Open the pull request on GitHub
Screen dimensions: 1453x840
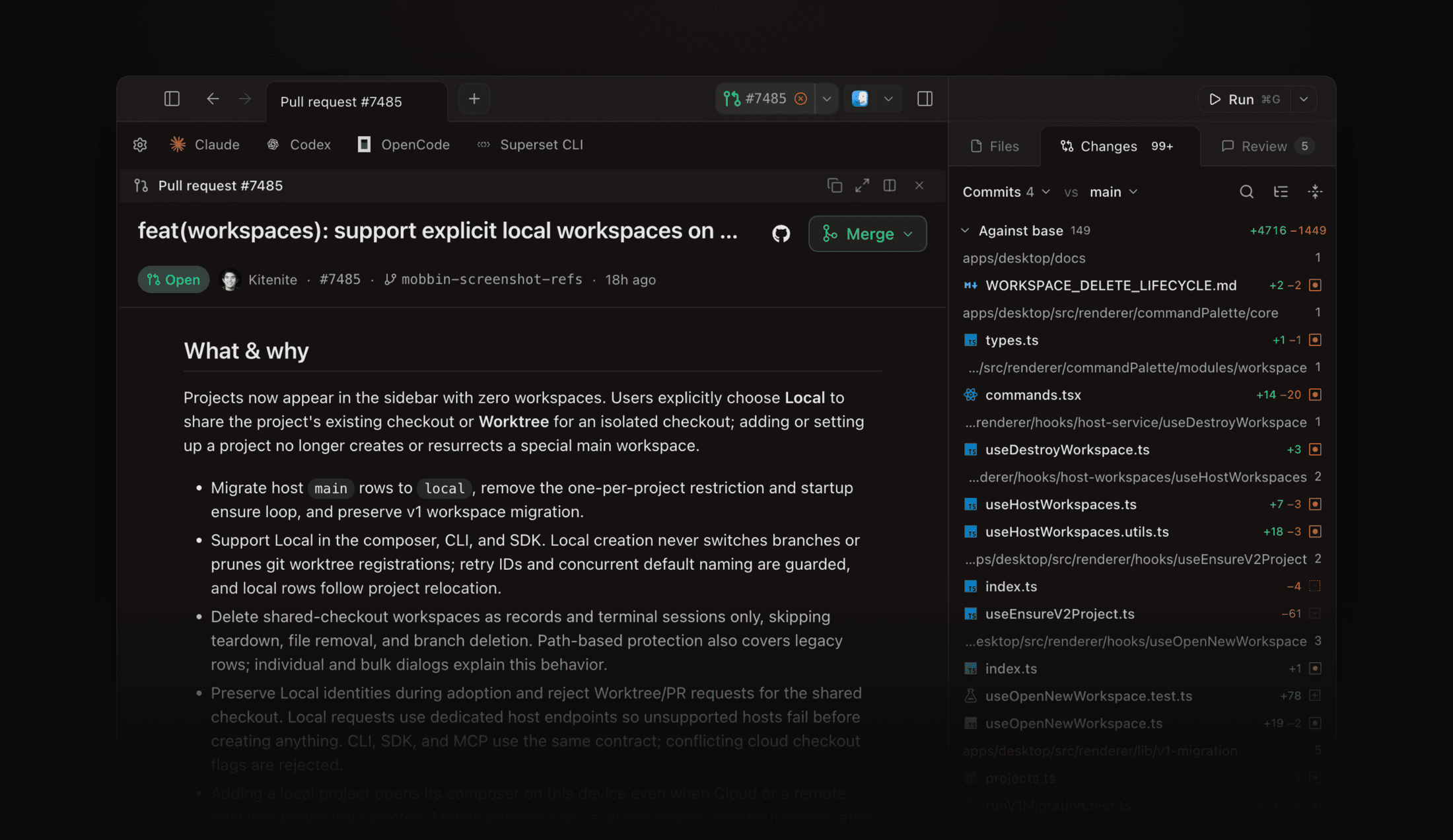coord(781,234)
